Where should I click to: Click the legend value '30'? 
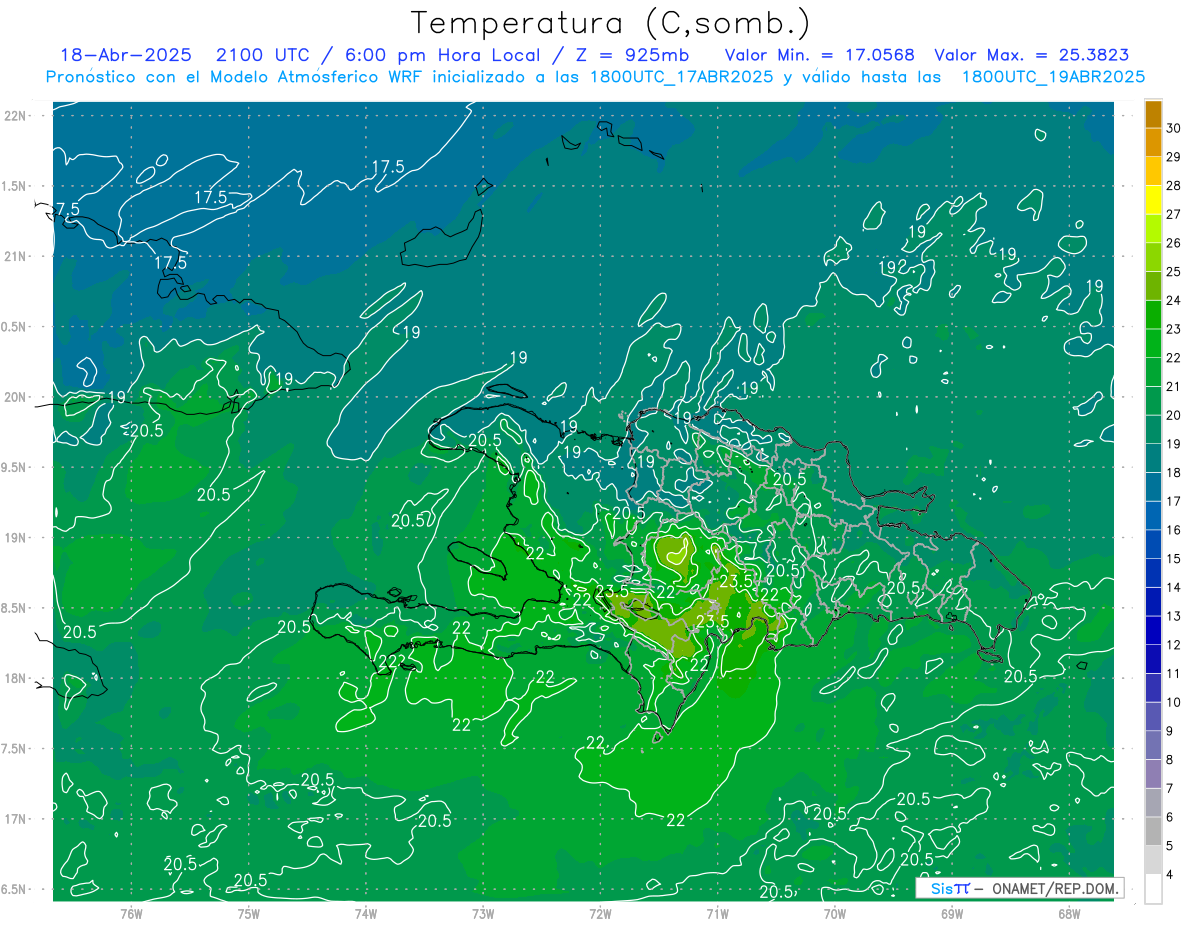click(1174, 128)
